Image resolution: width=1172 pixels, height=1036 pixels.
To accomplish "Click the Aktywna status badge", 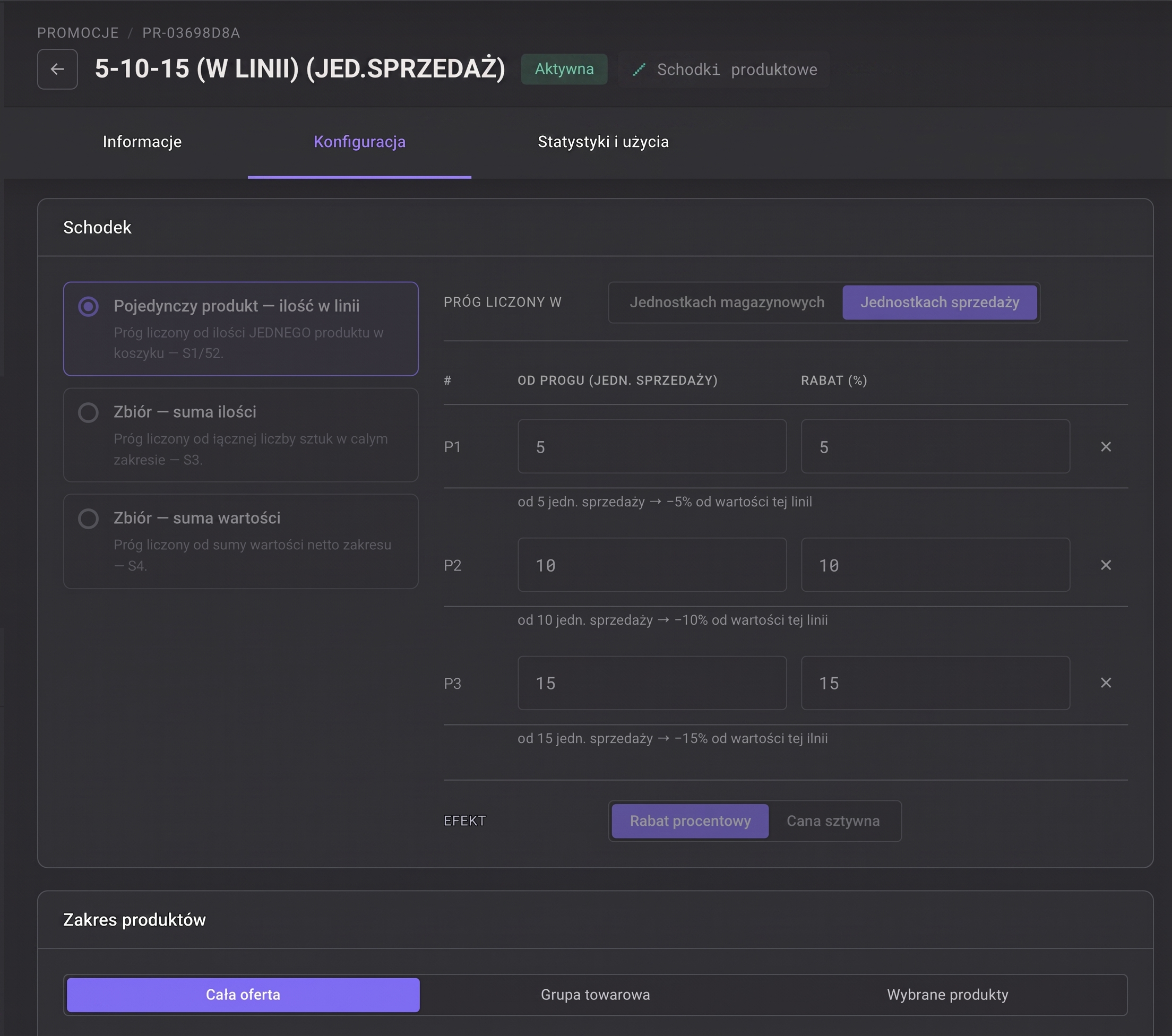I will click(564, 70).
